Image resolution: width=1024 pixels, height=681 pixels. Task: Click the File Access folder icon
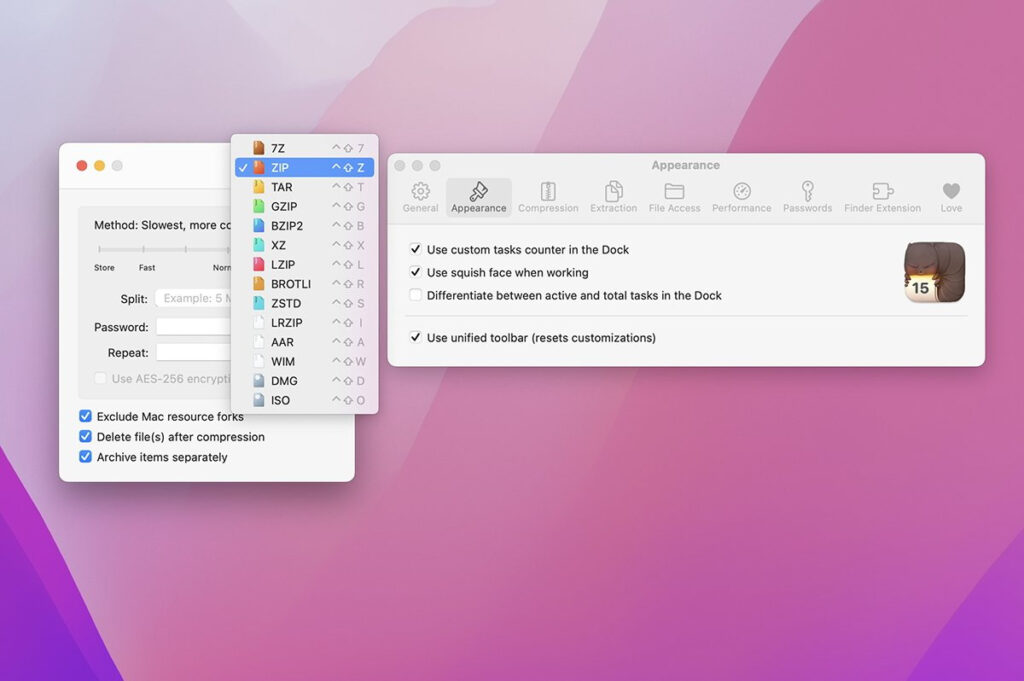pos(674,192)
